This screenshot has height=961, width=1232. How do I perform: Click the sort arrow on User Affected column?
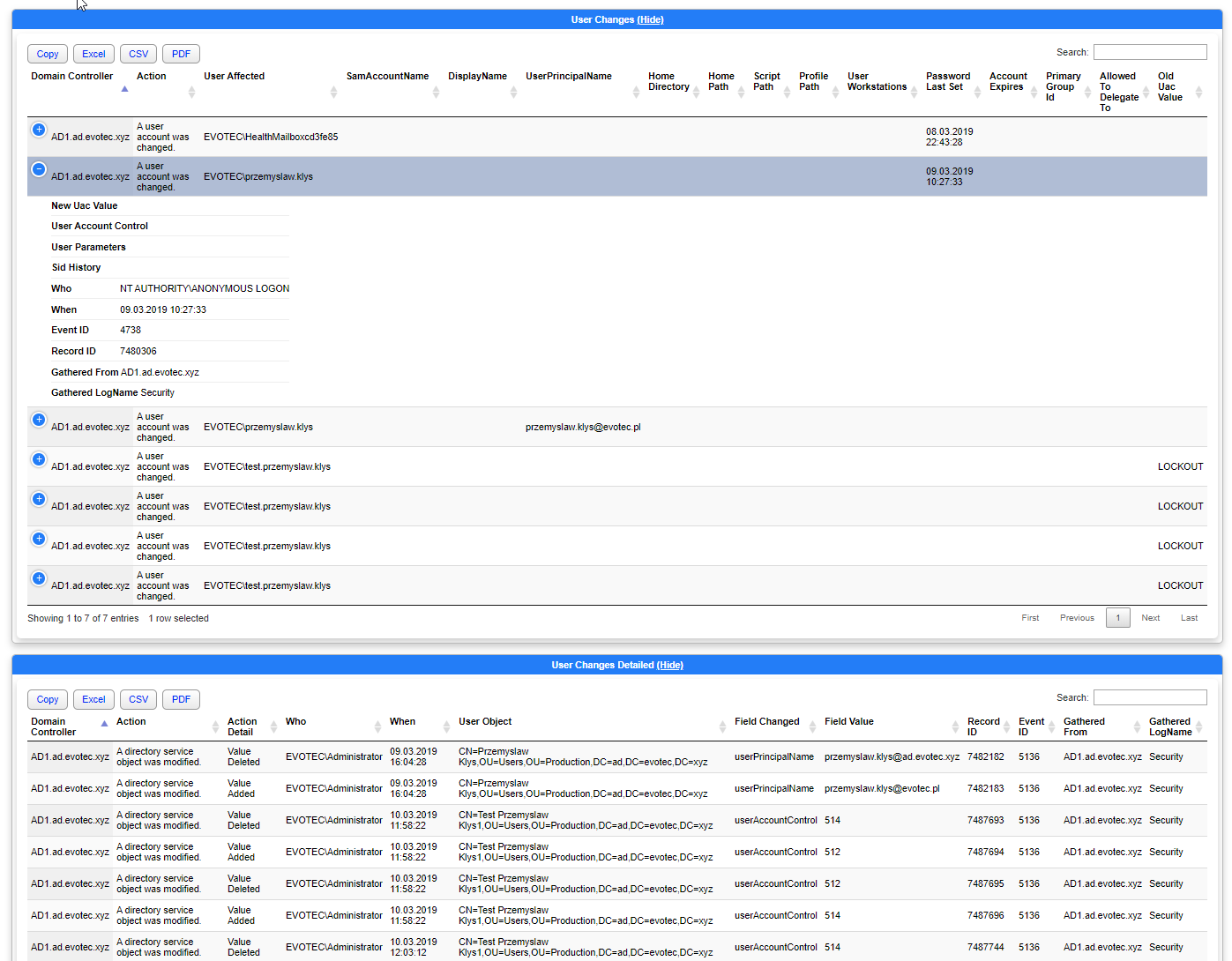tap(333, 92)
